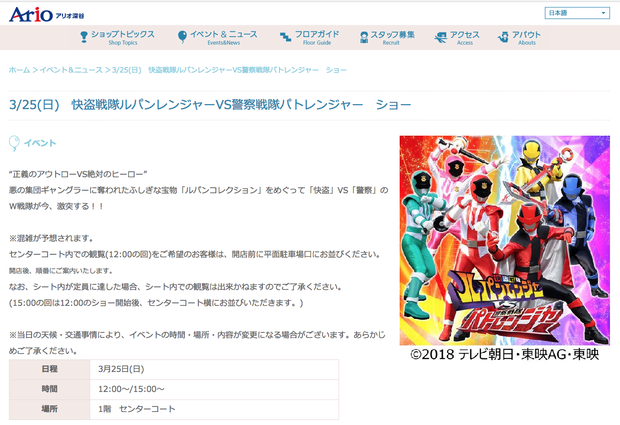The width and height of the screenshot is (620, 425).
Task: Click the Lupinranger VS Patranger poster image
Action: [505, 240]
